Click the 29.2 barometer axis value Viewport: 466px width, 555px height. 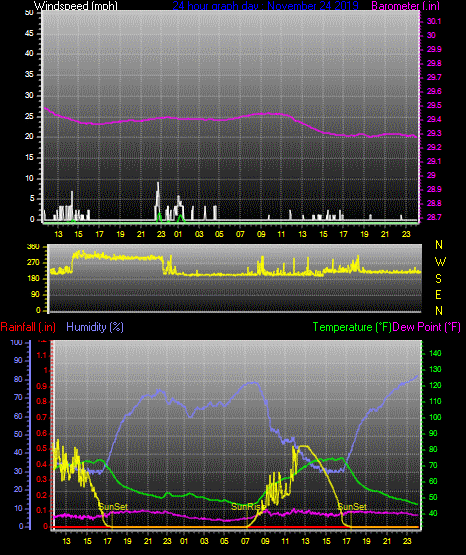click(x=434, y=147)
